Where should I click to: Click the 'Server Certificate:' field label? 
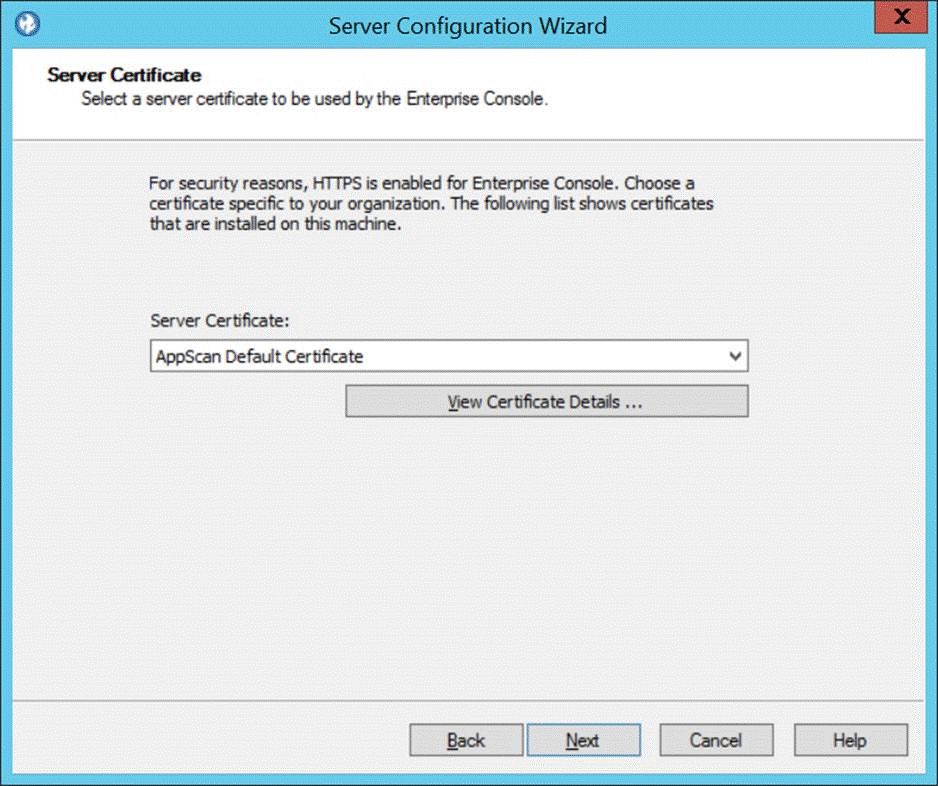[218, 320]
